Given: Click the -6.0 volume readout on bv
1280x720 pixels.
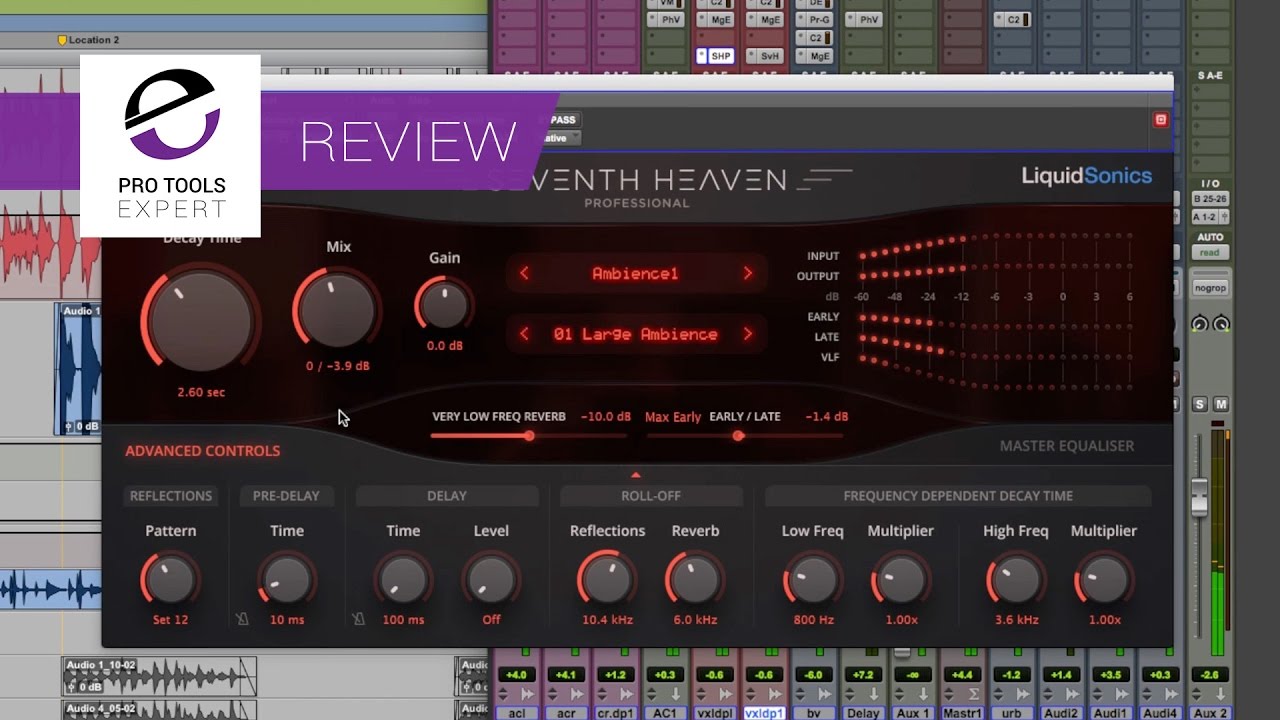Looking at the screenshot, I should pyautogui.click(x=814, y=675).
